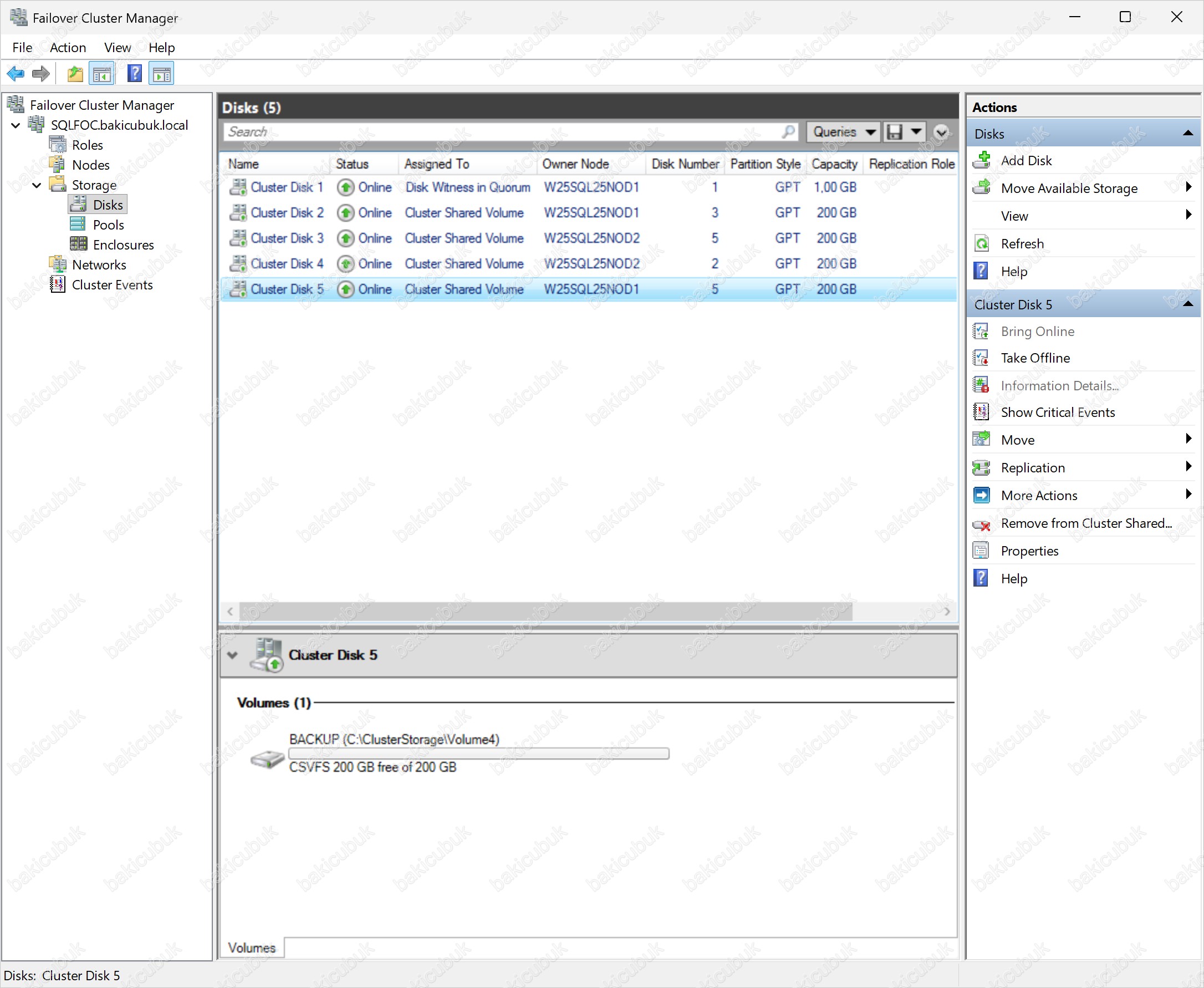1204x988 pixels.
Task: Click the Refresh action icon
Action: coord(982,243)
